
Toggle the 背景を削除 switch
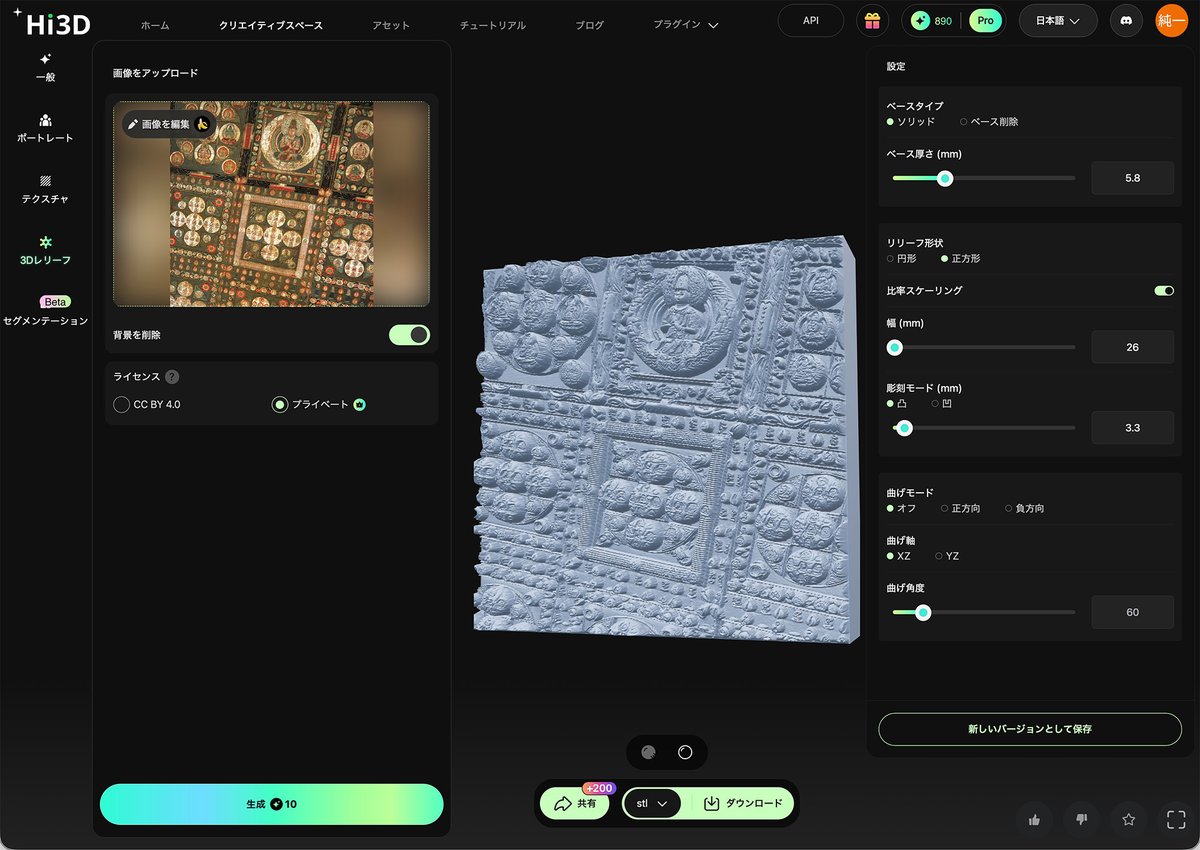(x=409, y=335)
